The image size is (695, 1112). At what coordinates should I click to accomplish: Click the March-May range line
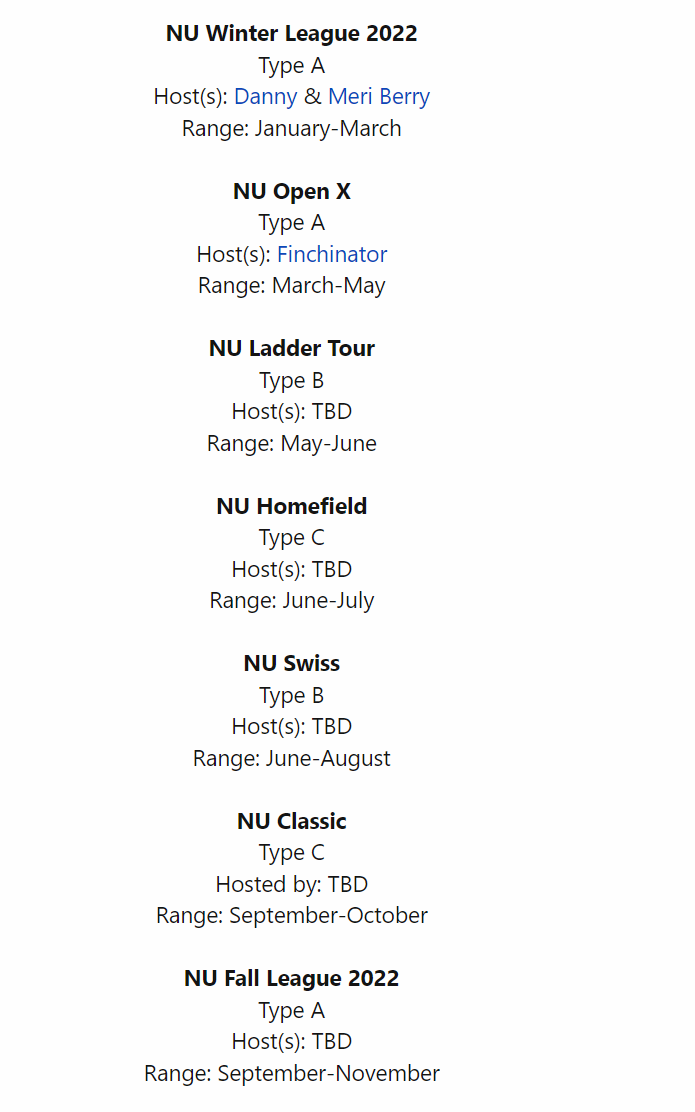pyautogui.click(x=291, y=286)
